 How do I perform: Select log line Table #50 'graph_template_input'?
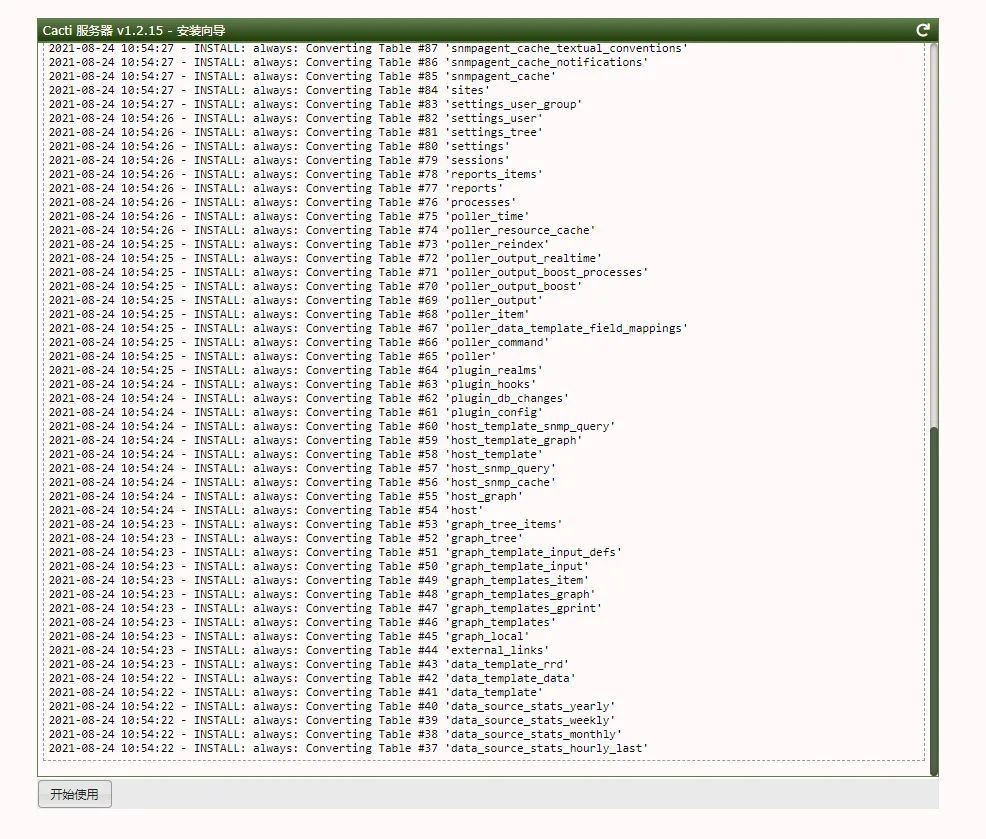[x=318, y=566]
